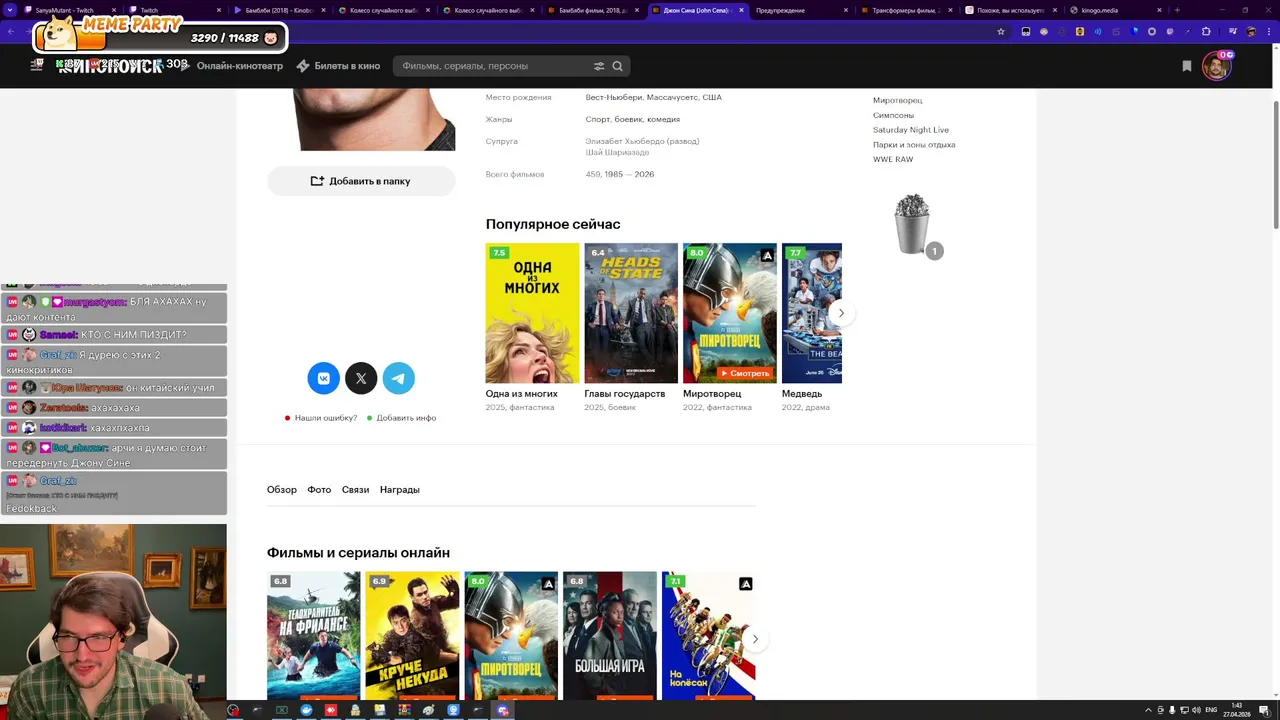The height and width of the screenshot is (720, 1280).
Task: Open Телохранитель на фрилансе poster
Action: (313, 636)
